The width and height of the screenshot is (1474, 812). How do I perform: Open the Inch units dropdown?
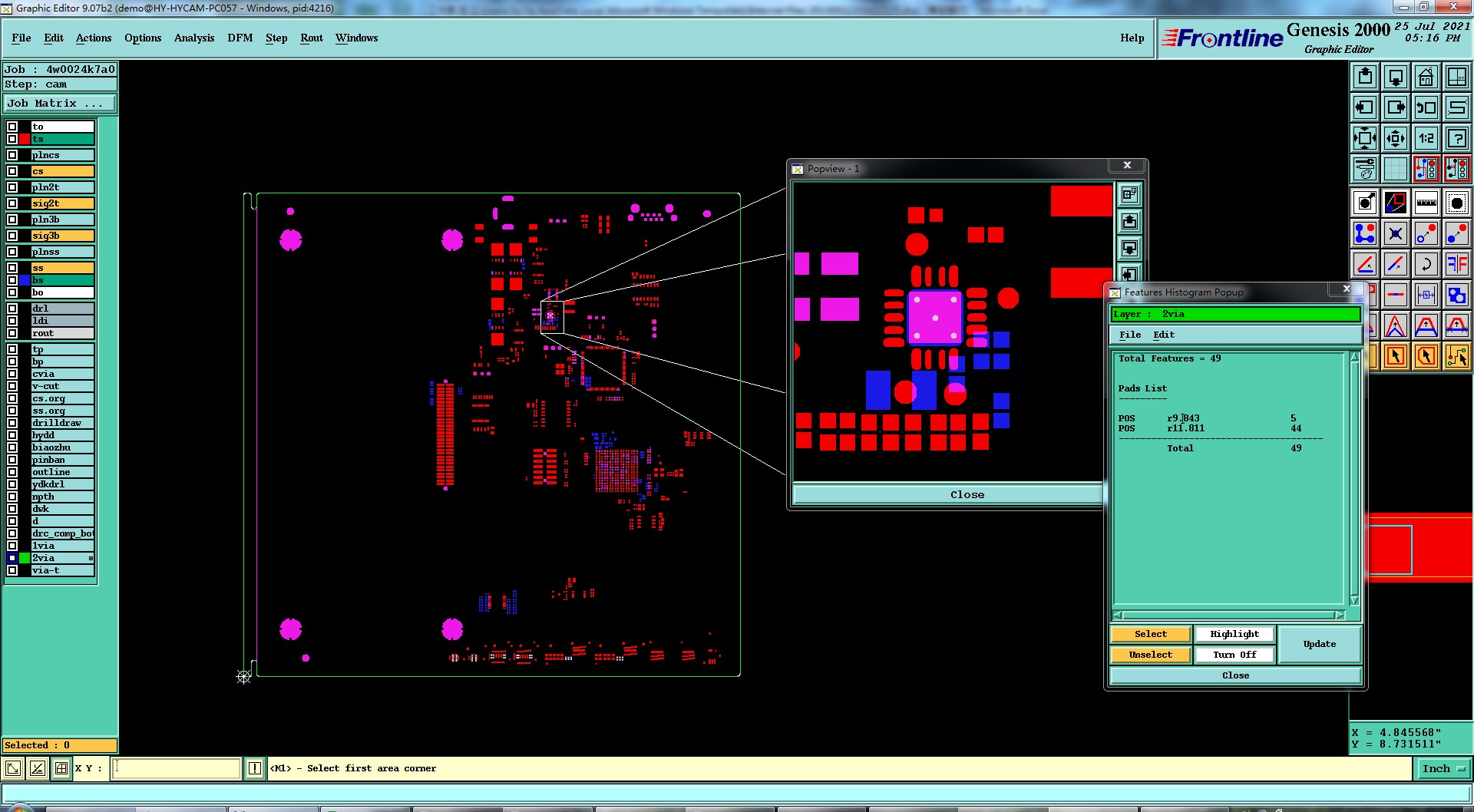(x=1443, y=768)
